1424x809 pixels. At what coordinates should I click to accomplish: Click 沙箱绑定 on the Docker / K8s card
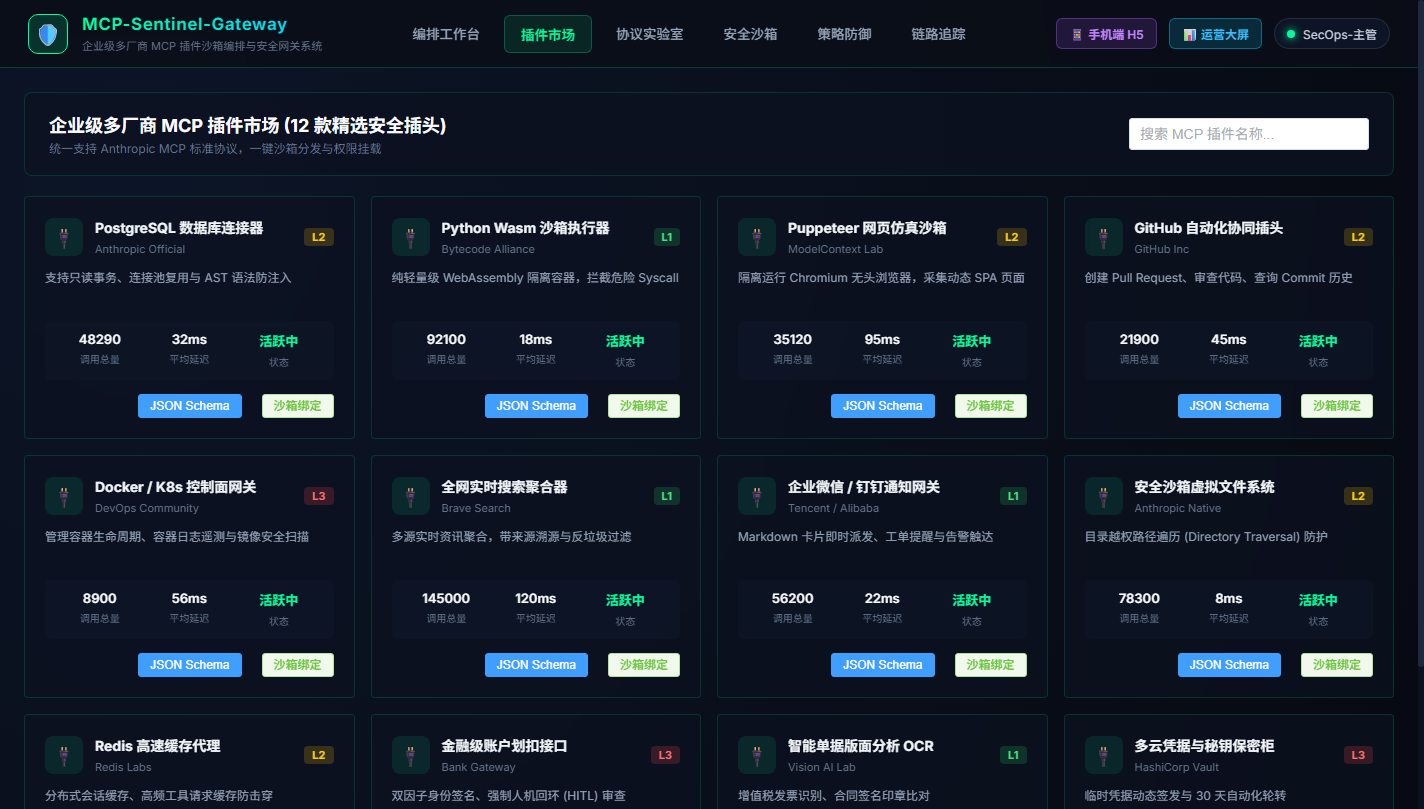(298, 665)
